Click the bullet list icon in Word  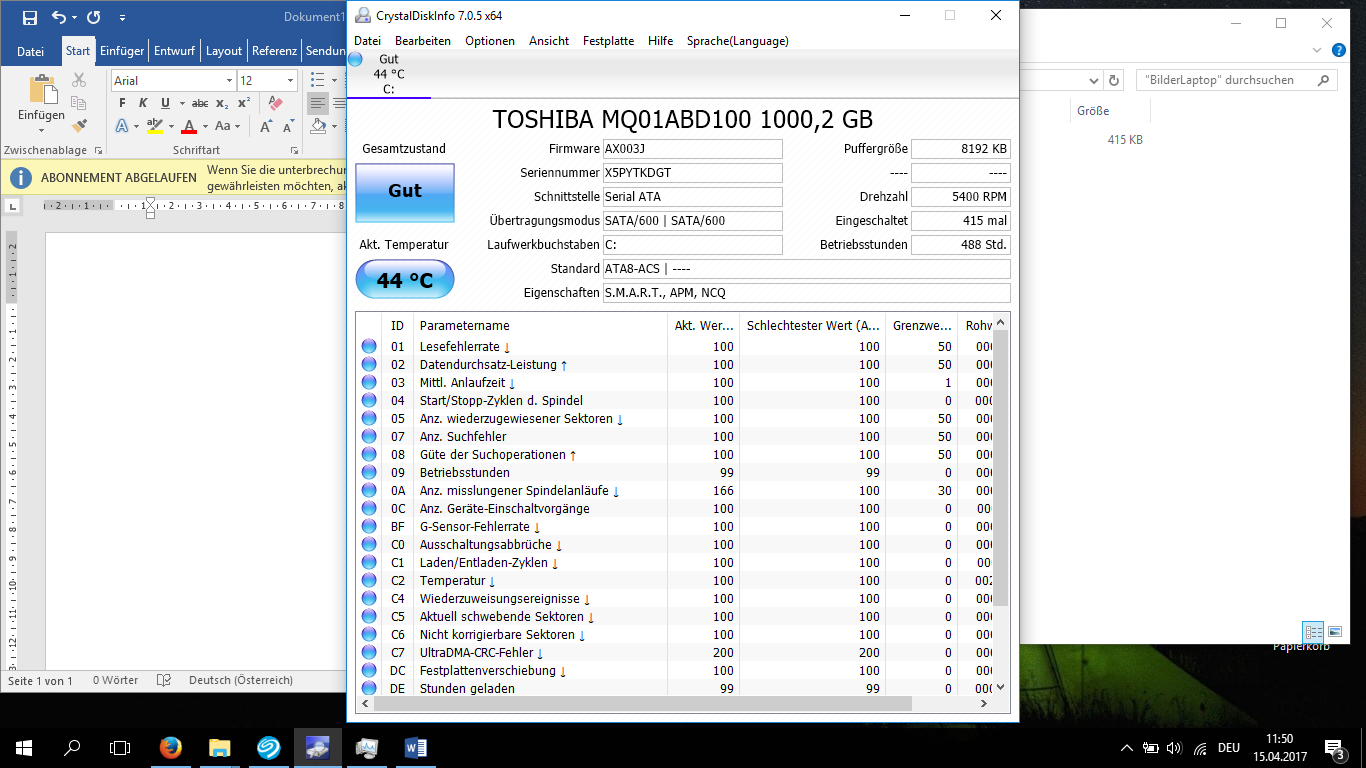316,80
